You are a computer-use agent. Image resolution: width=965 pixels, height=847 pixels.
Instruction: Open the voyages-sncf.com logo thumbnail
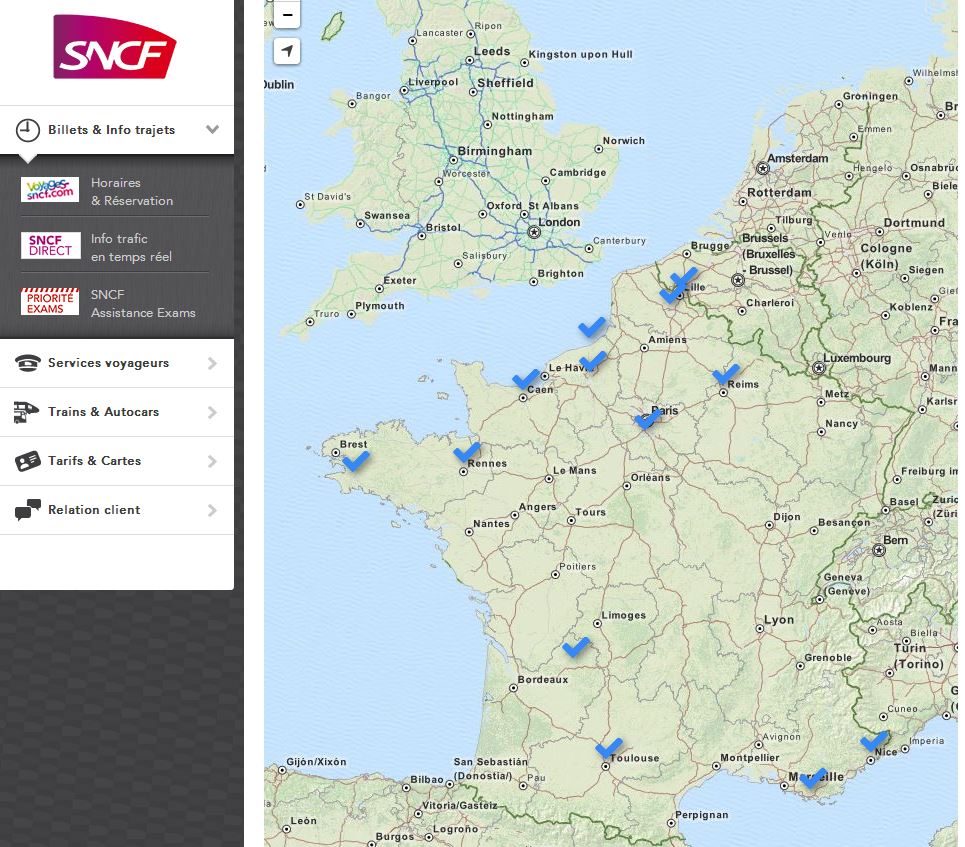coord(49,190)
